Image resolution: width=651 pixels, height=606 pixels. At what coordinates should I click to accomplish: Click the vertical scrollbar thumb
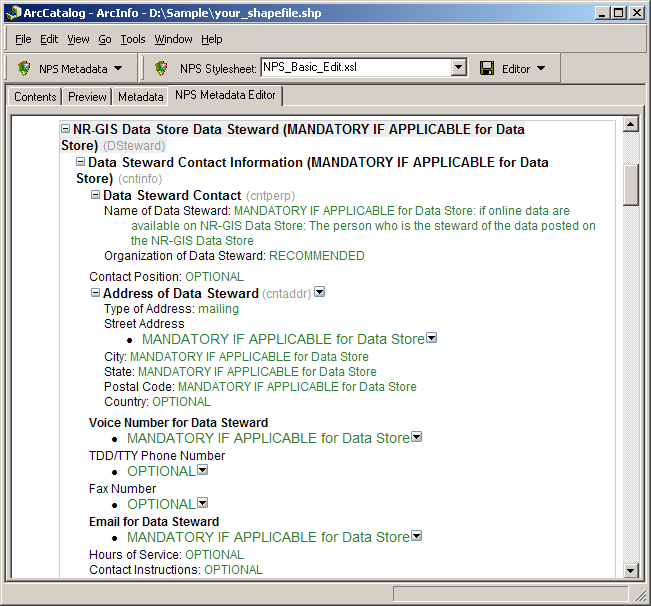(x=631, y=185)
